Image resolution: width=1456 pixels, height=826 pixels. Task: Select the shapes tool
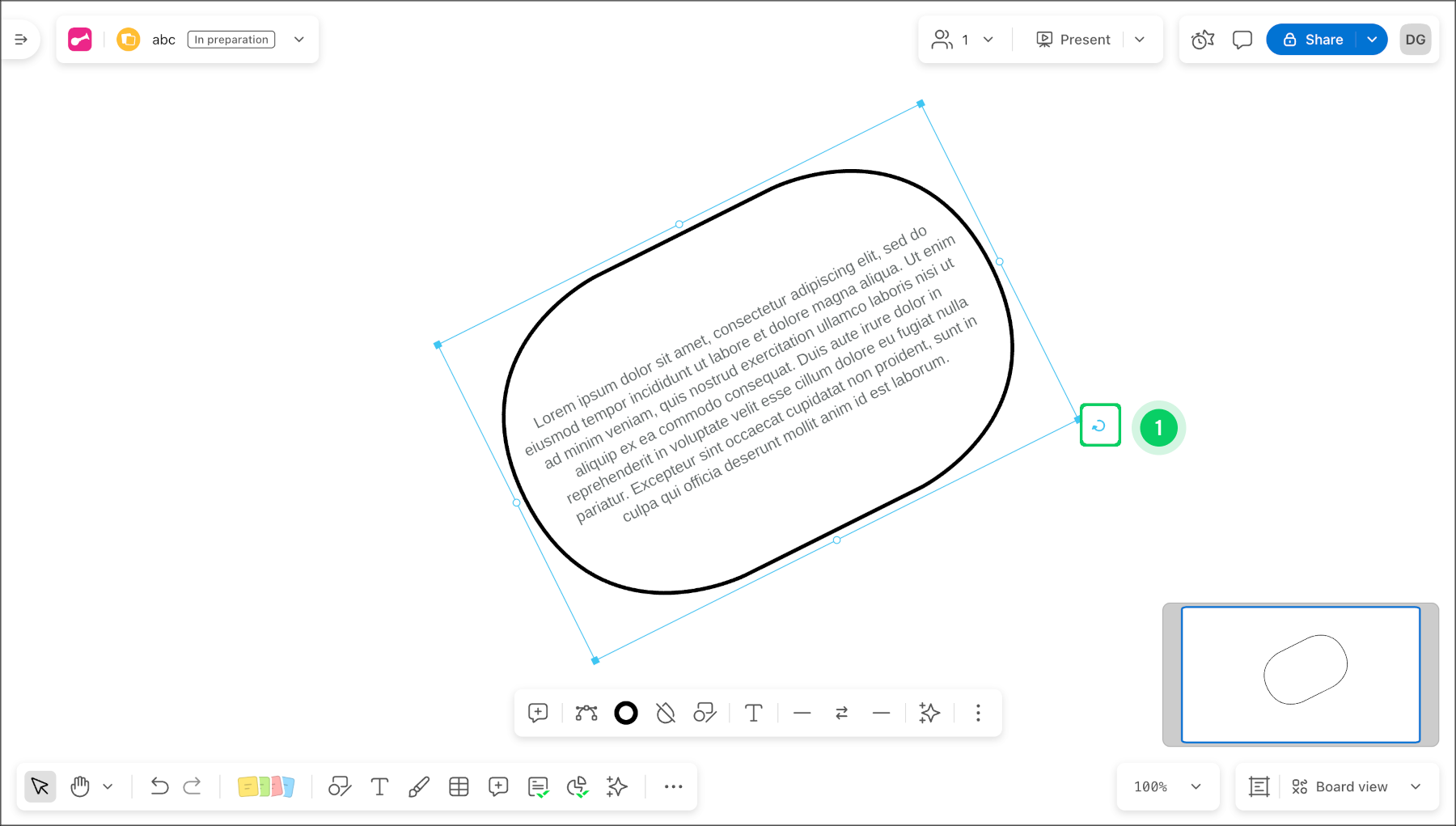click(x=339, y=786)
